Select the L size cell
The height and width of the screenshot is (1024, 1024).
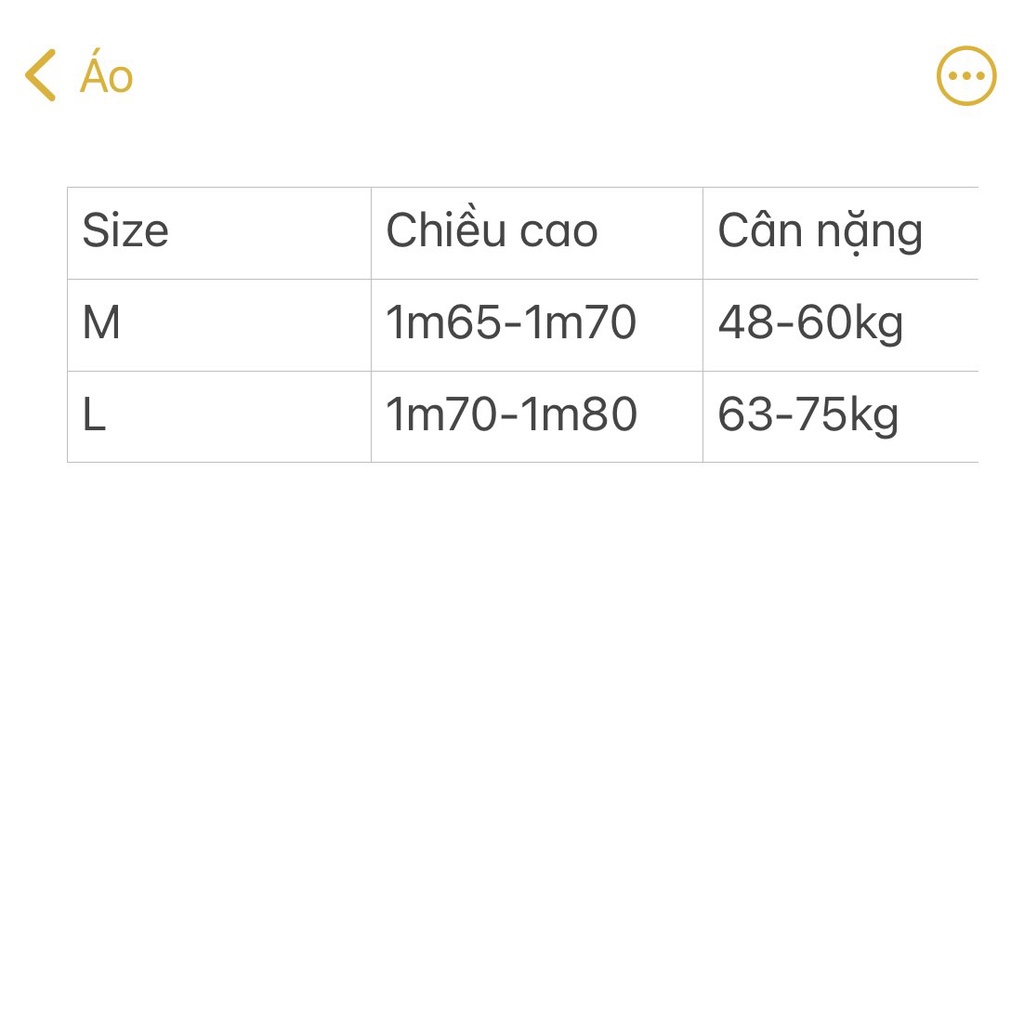click(94, 416)
